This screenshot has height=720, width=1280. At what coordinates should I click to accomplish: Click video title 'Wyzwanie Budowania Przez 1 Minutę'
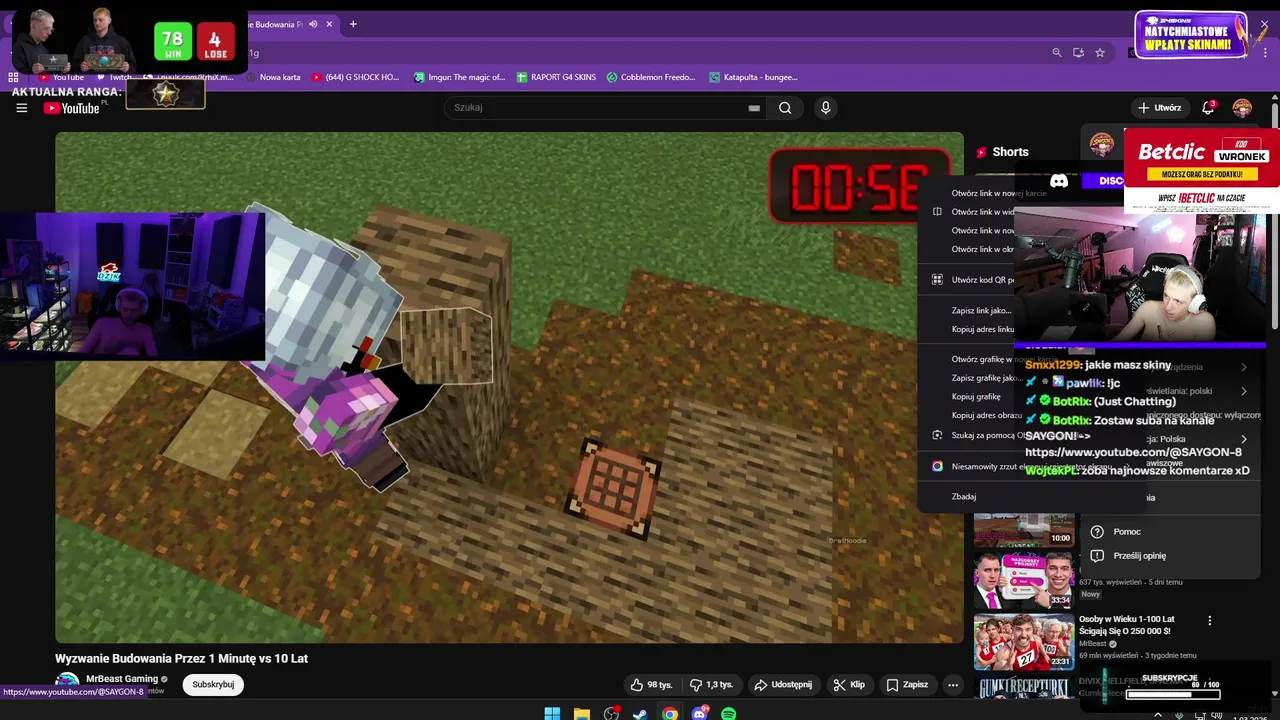[x=181, y=658]
